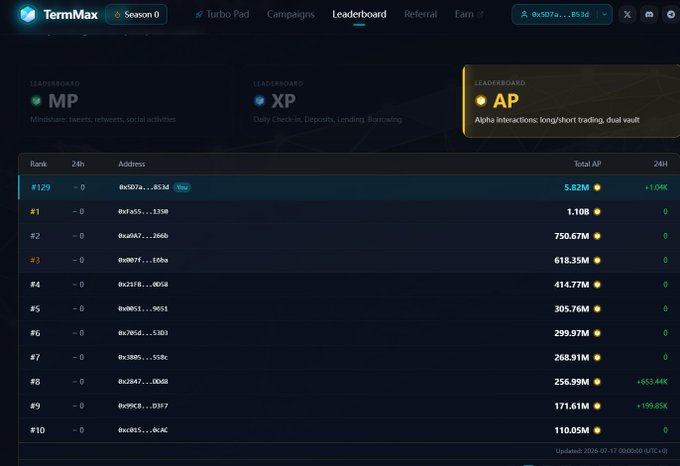
Task: Click rank #6 address 0x705d...53D3
Action: (143, 333)
